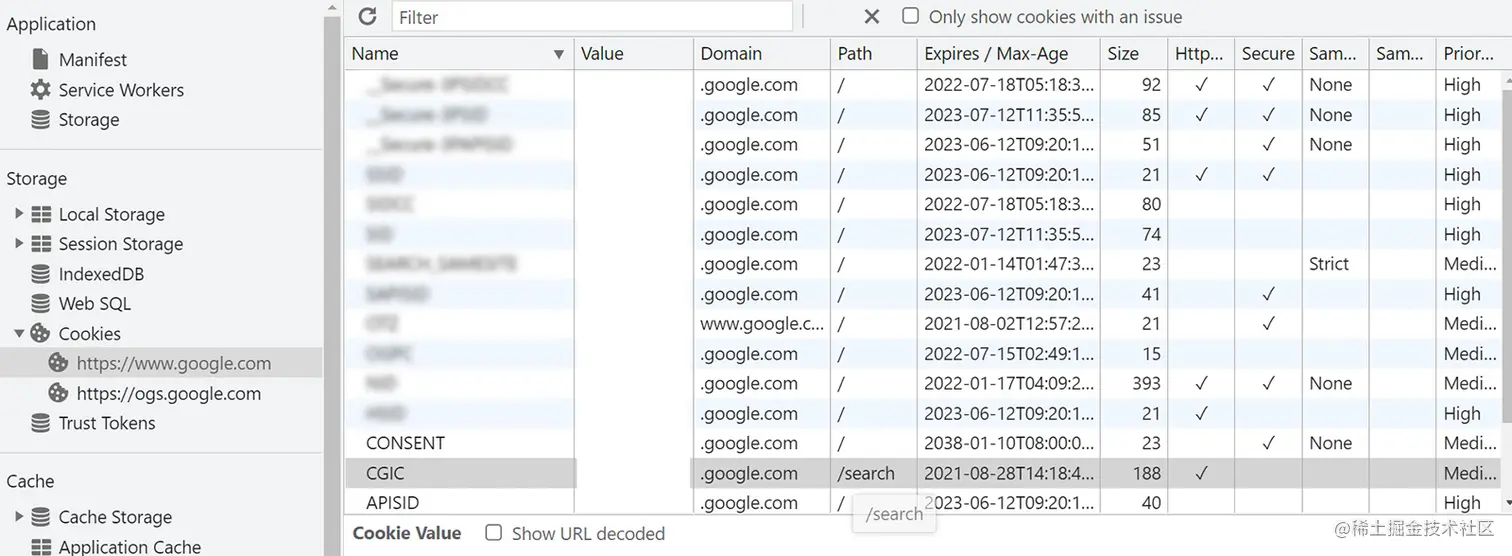Click the 2022-01-14T01:47:3... expiry cell
This screenshot has height=556, width=1512.
[x=1008, y=264]
